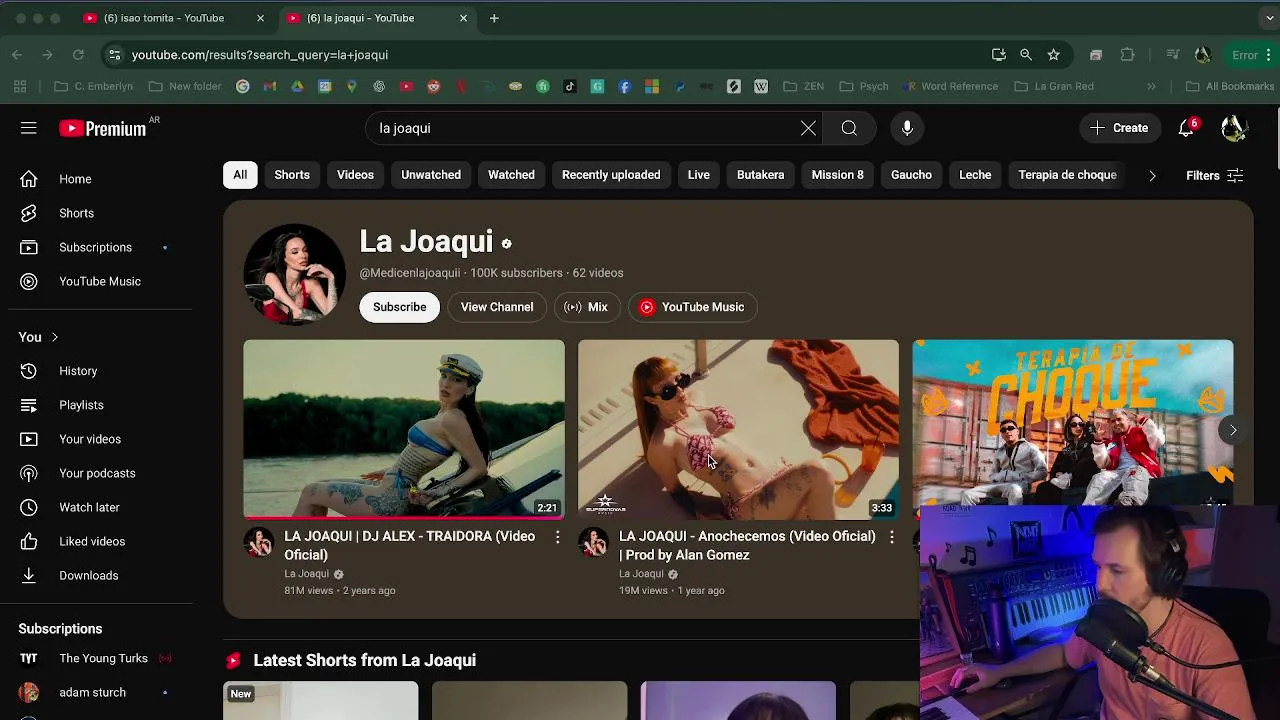
Task: Open the All Bookmarks folder
Action: (x=1230, y=86)
